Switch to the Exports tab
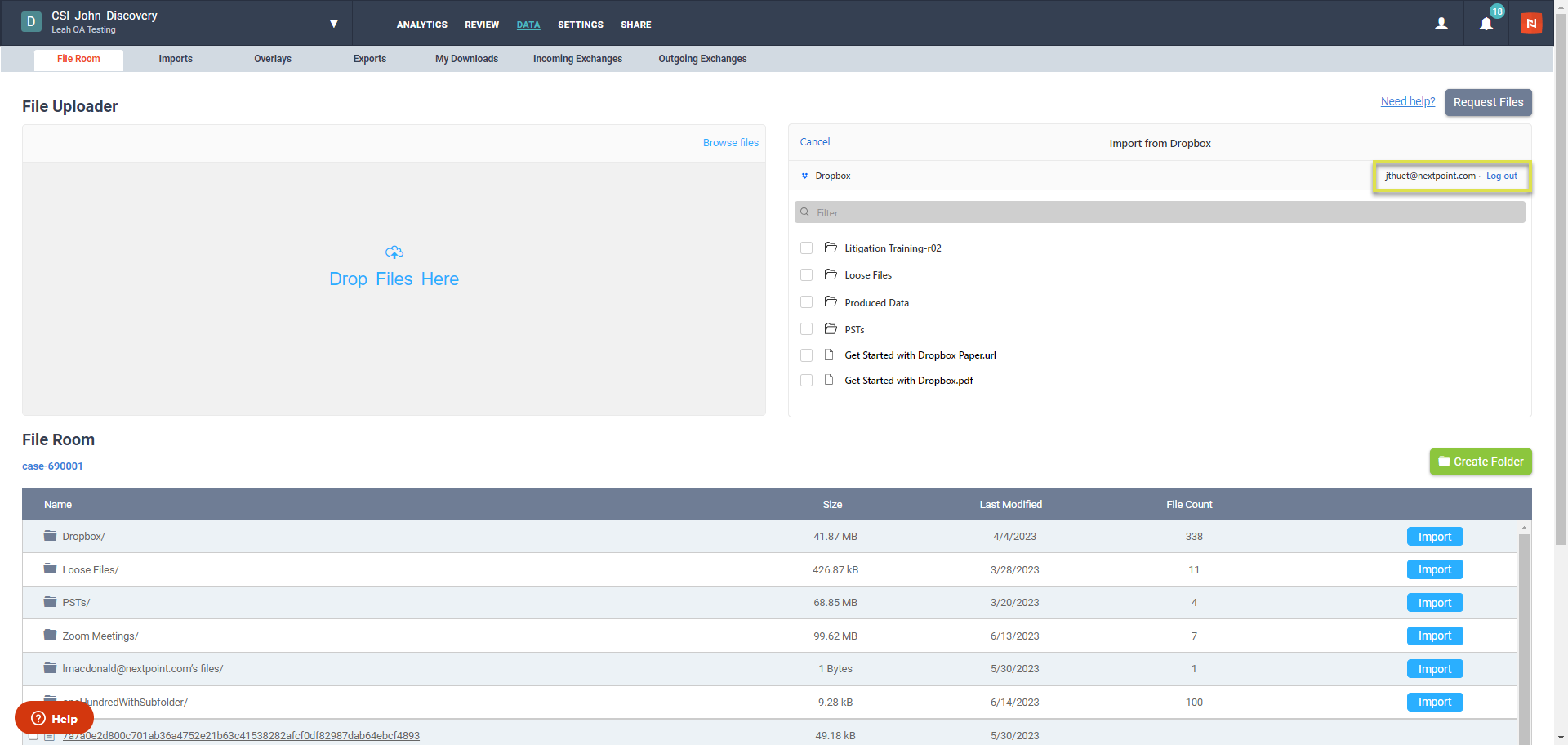 tap(370, 59)
